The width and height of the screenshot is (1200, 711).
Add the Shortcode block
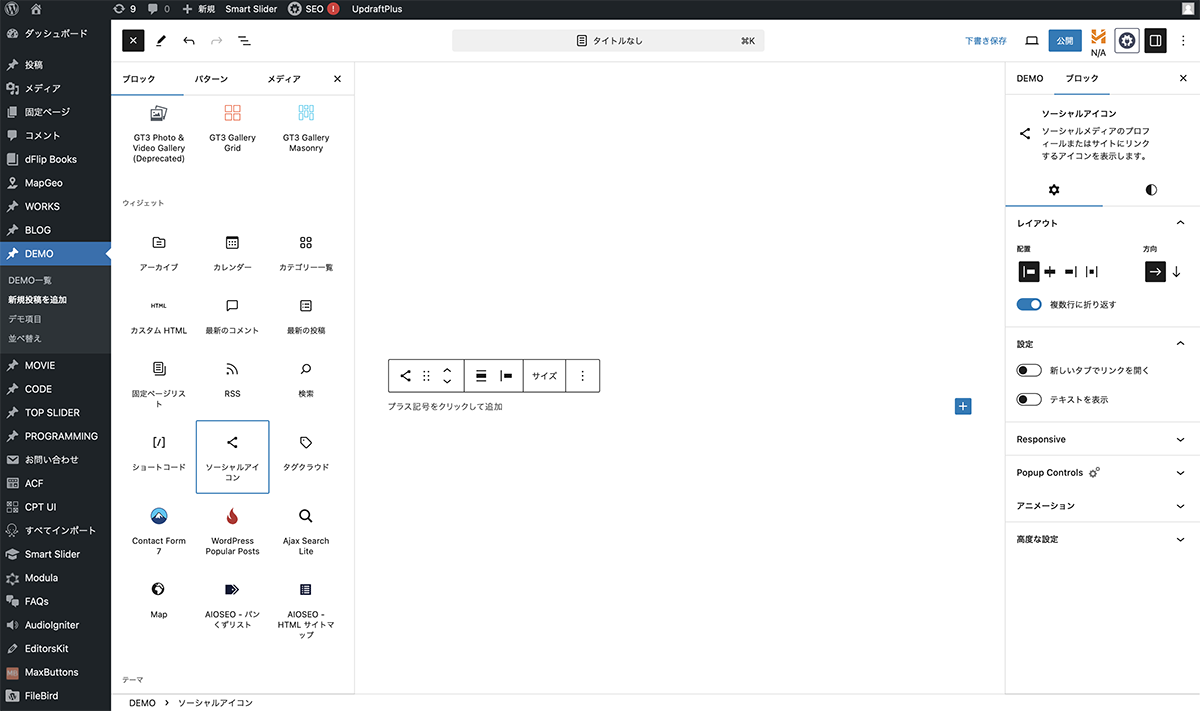point(159,452)
